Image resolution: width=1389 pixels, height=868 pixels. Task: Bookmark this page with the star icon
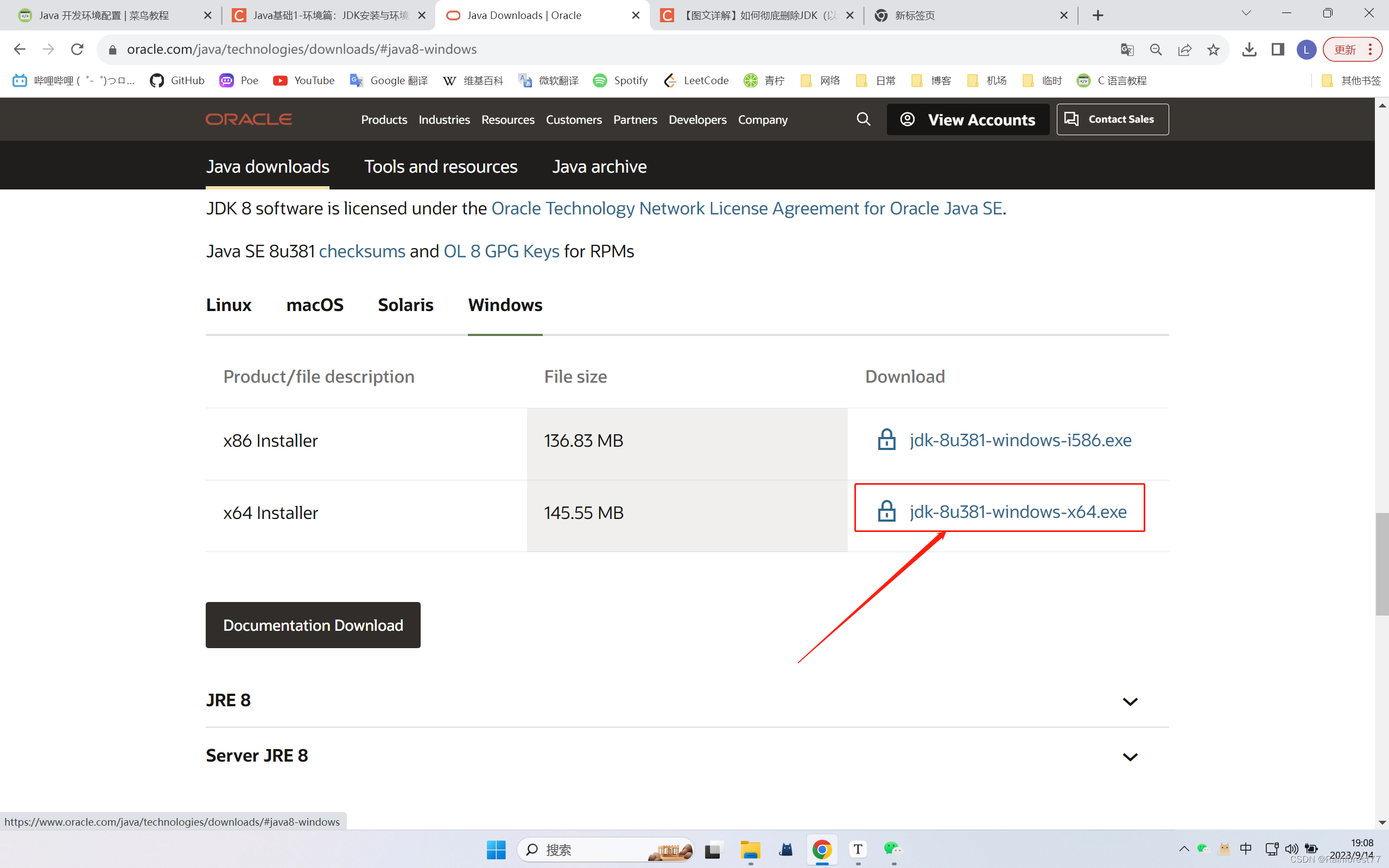pyautogui.click(x=1213, y=49)
